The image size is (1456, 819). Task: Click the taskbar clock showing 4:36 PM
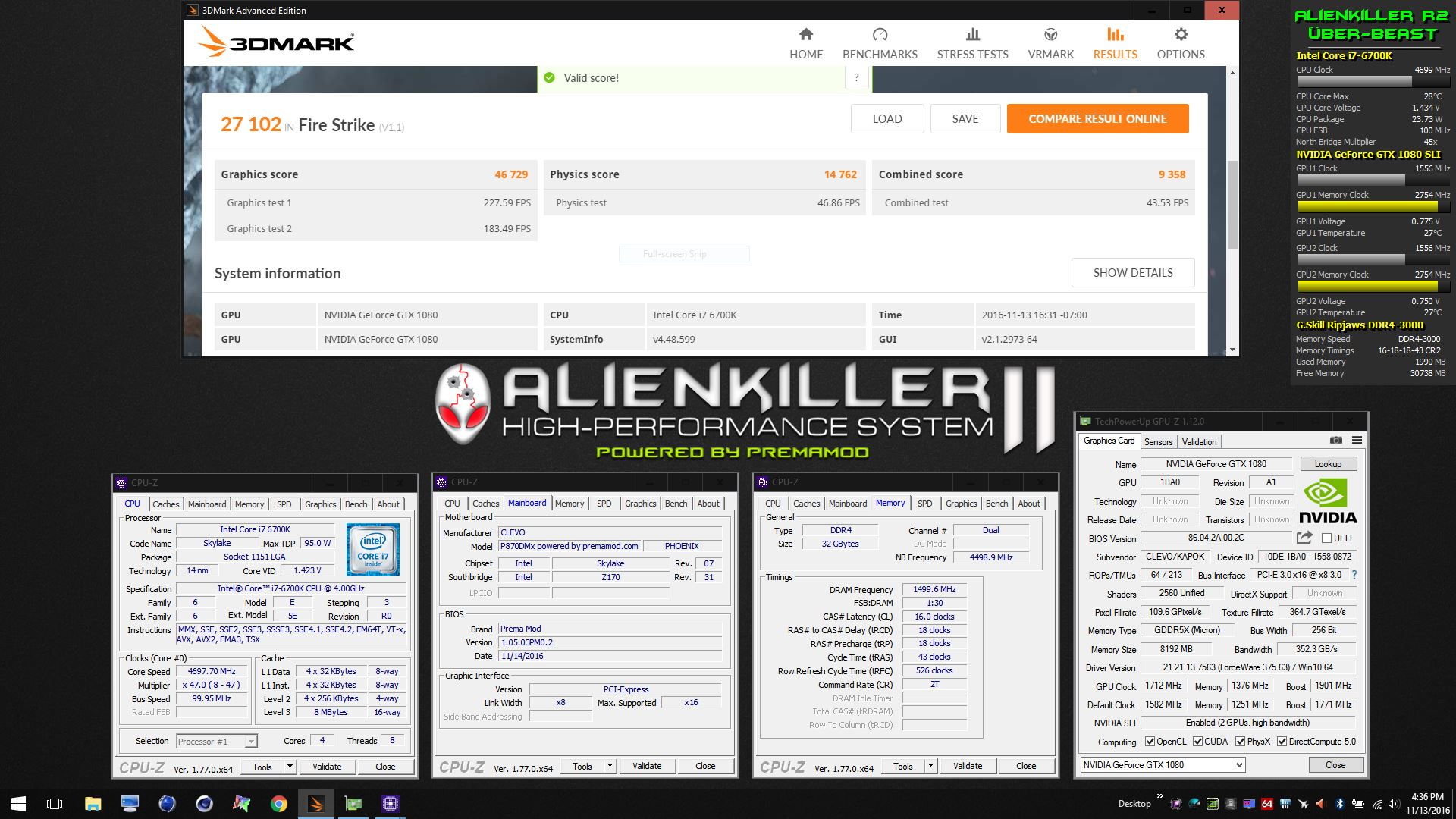coord(1427,804)
